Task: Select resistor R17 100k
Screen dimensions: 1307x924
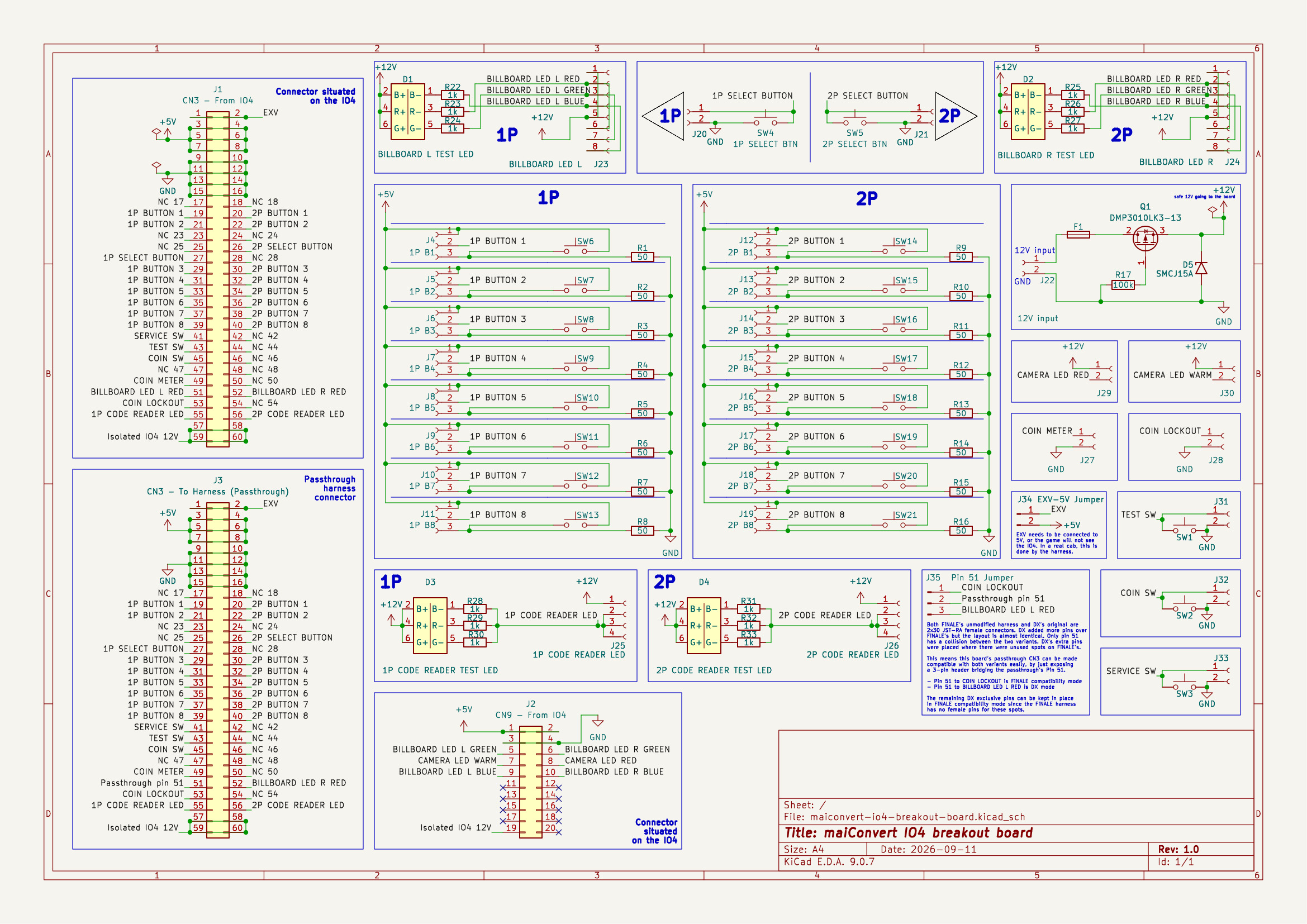Action: [x=1123, y=285]
